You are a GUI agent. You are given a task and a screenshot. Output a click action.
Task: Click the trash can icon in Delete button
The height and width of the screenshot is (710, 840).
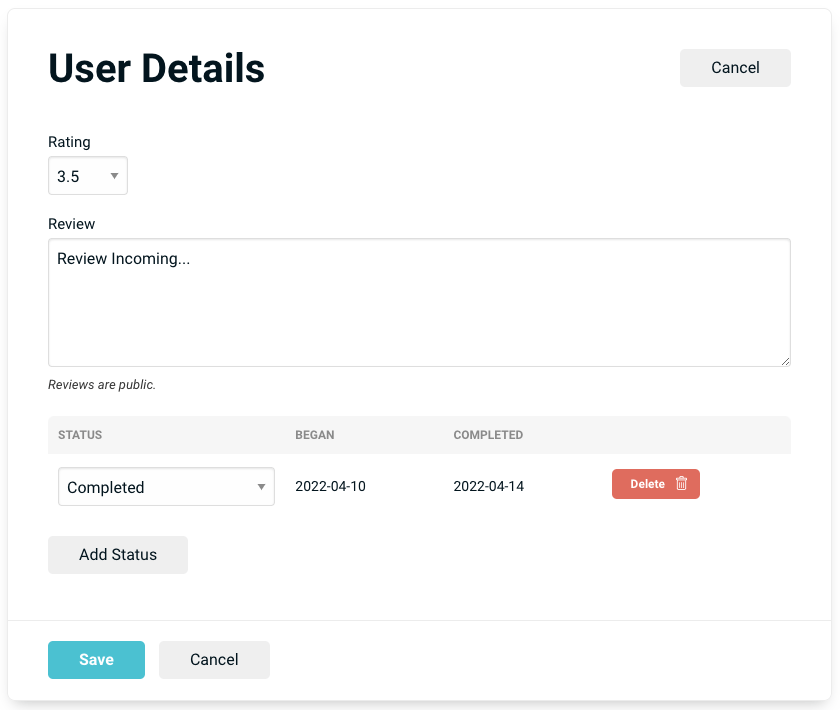682,484
